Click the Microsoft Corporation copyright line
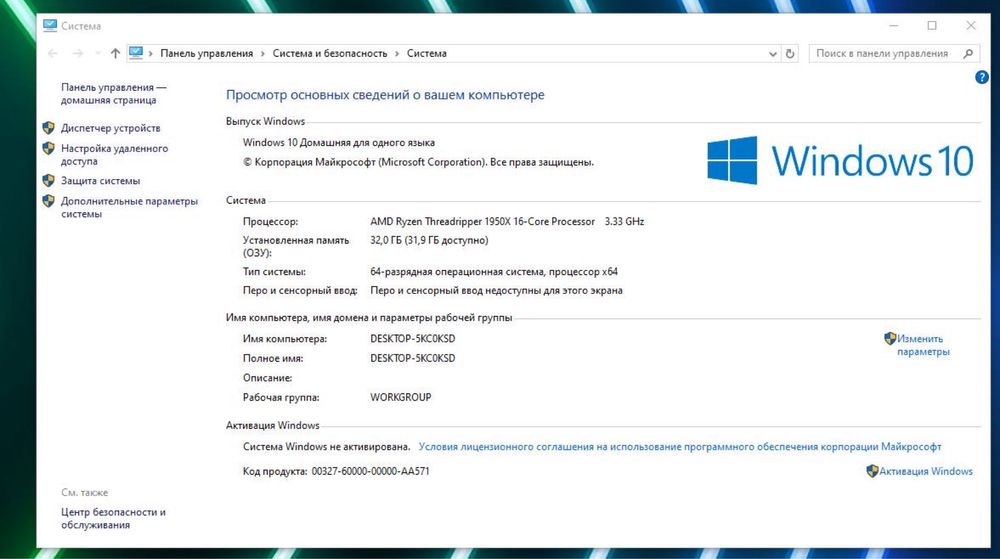 418,163
